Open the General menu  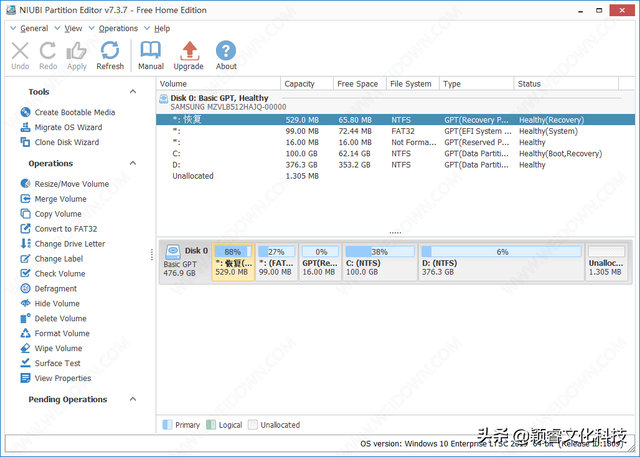(33, 28)
